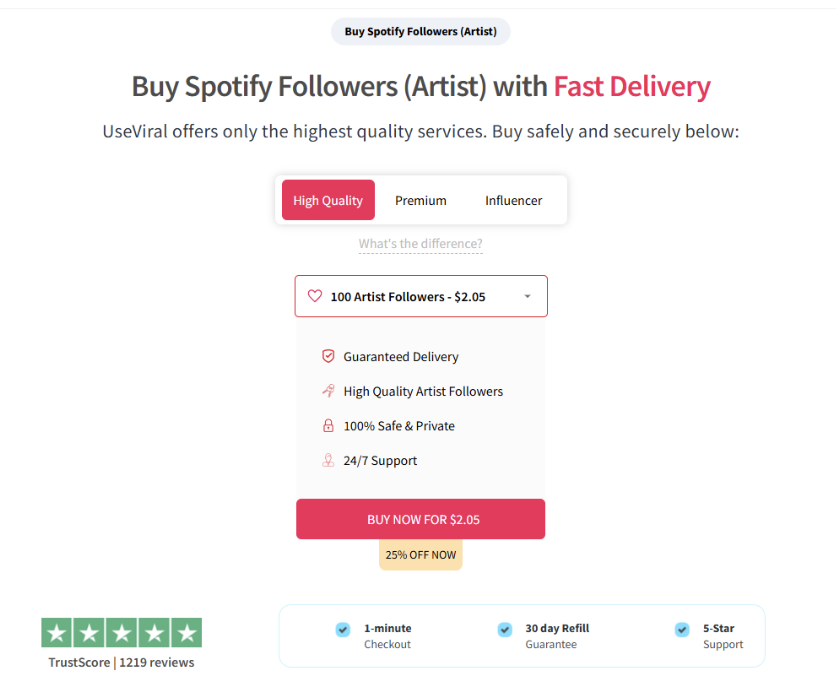Toggle the High Quality option on
This screenshot has height=696, width=836.
327,200
